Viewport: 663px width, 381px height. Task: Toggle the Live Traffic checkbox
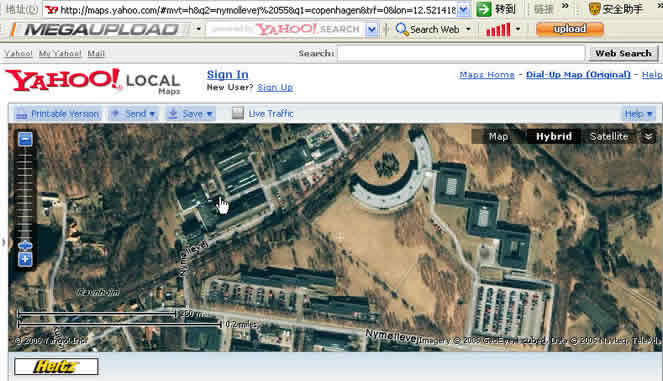(x=238, y=113)
